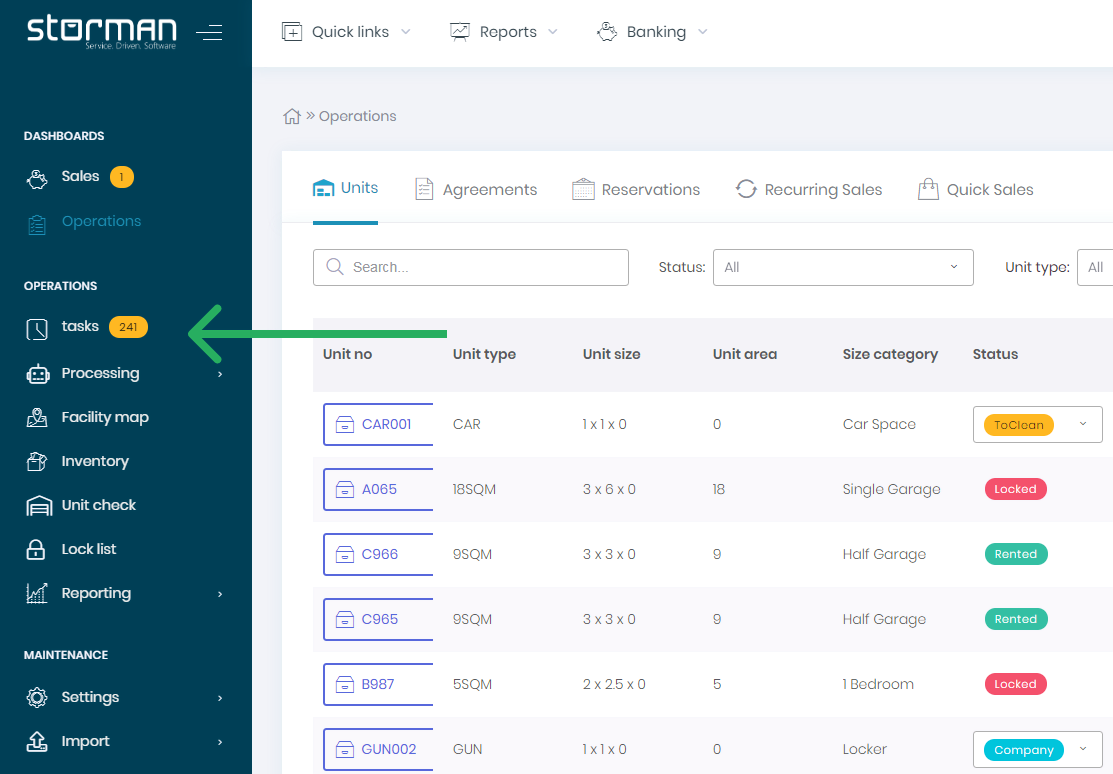Open Sales dashboard piggy bank icon
Screen dimensions: 1113x774
point(37,178)
